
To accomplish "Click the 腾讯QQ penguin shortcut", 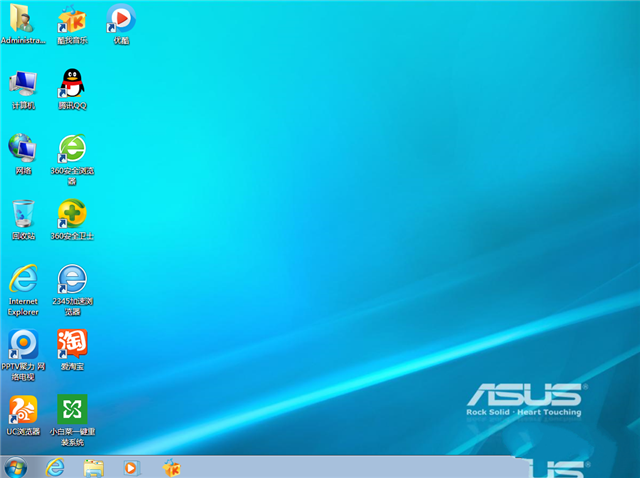I will (x=72, y=84).
